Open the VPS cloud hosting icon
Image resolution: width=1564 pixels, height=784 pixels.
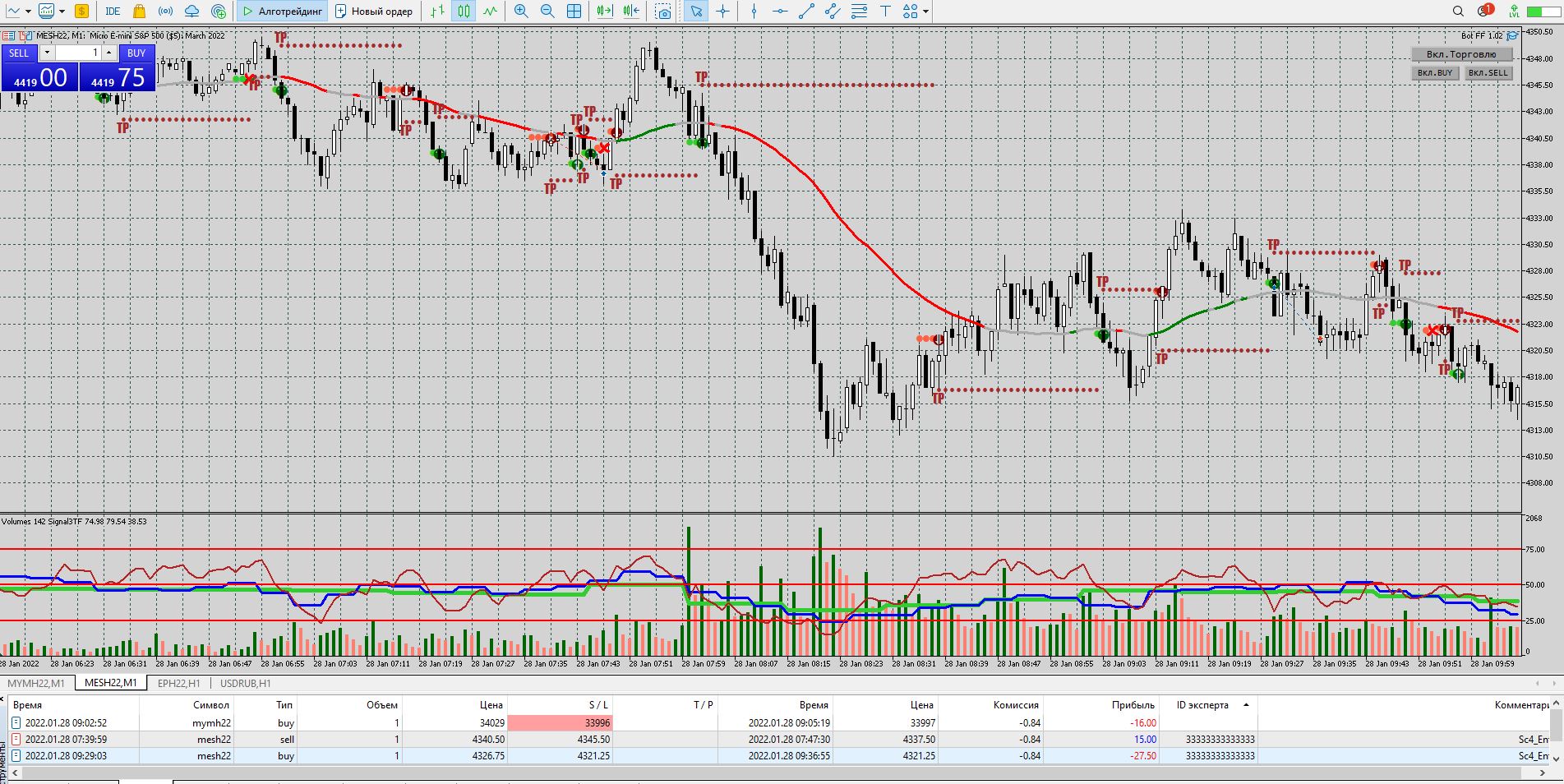pyautogui.click(x=191, y=12)
